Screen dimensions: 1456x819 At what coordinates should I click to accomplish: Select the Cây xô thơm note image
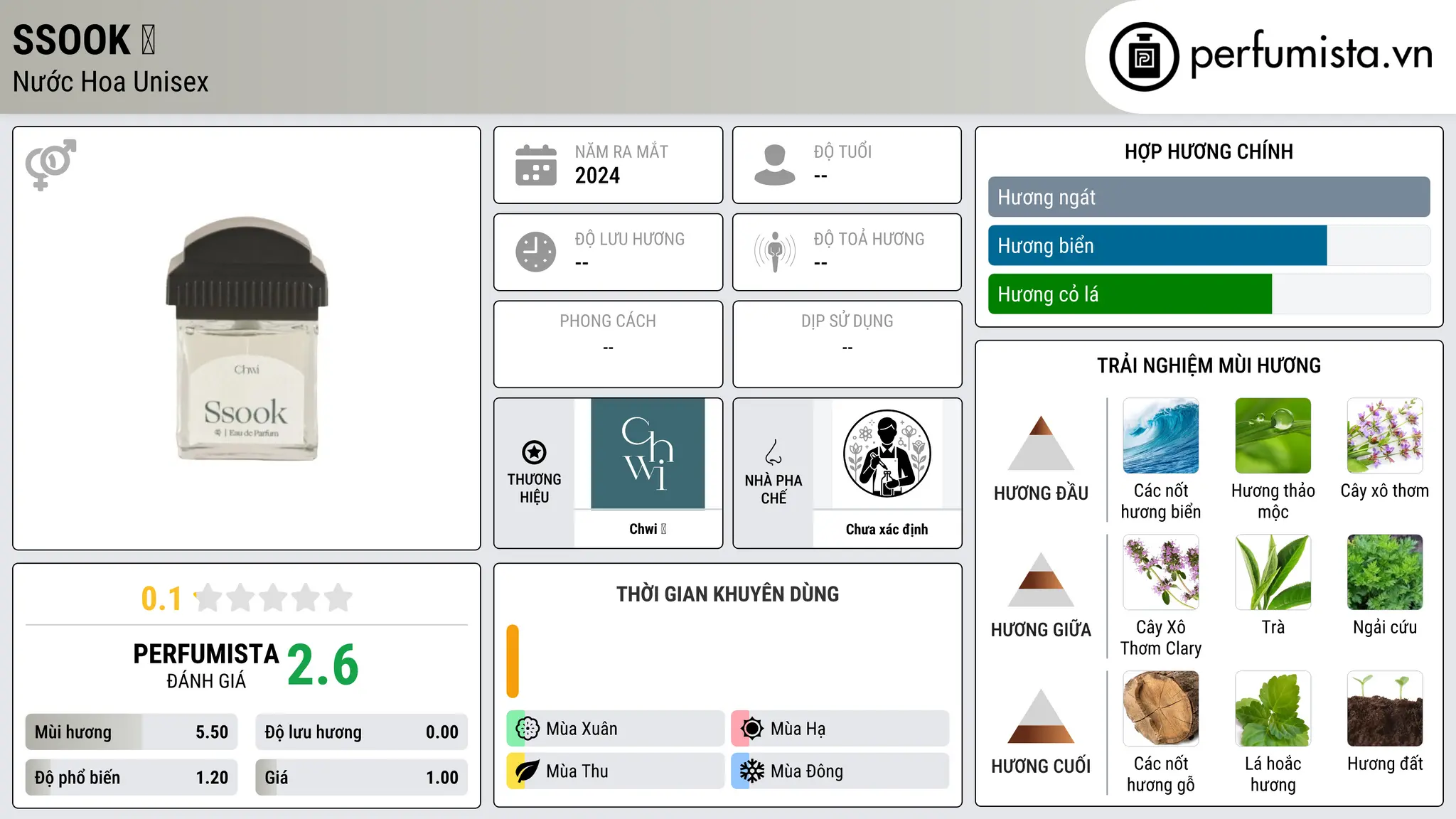(x=1385, y=436)
